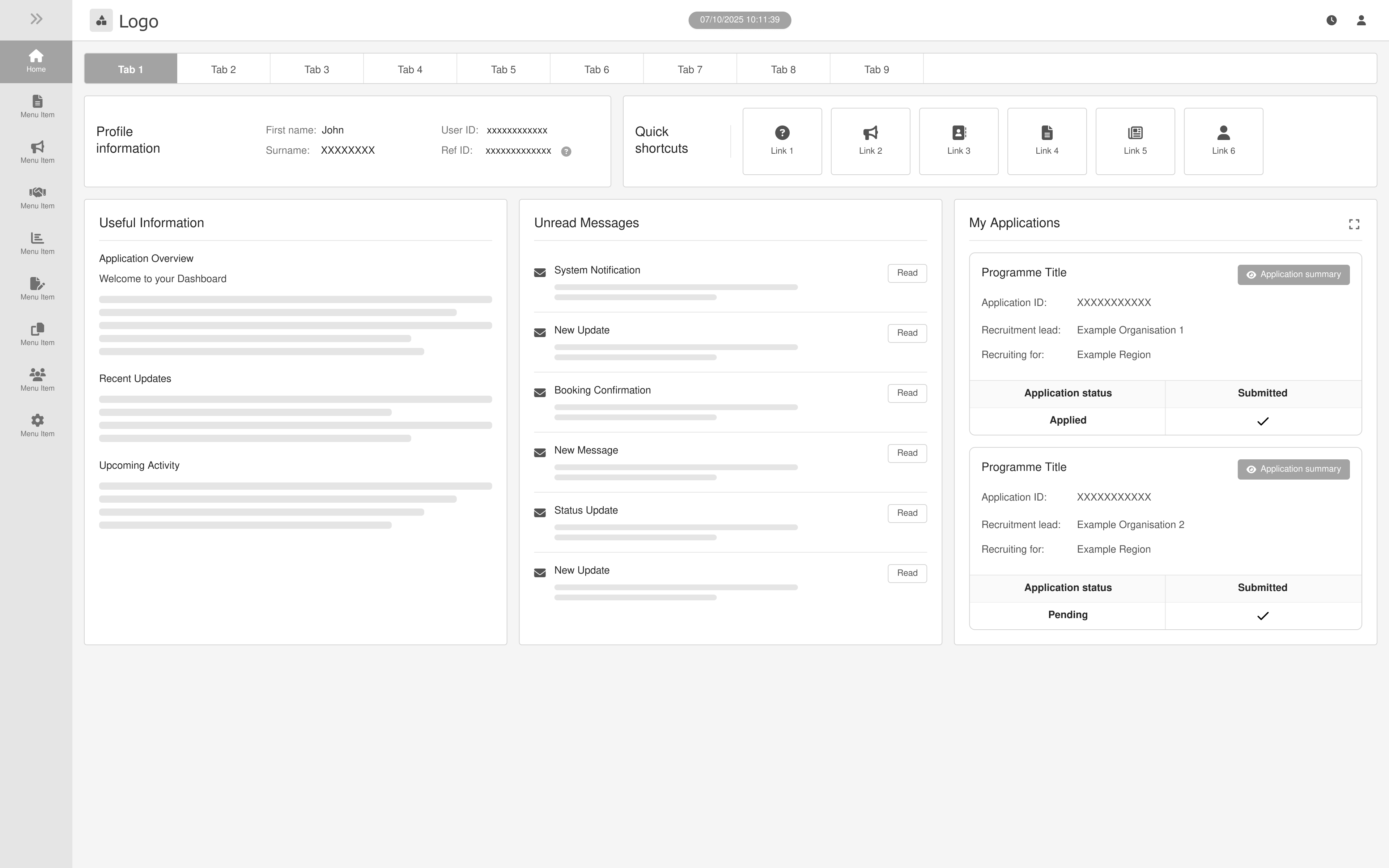This screenshot has width=1389, height=868.
Task: Click the Upcoming Activity heading
Action: pyautogui.click(x=139, y=465)
